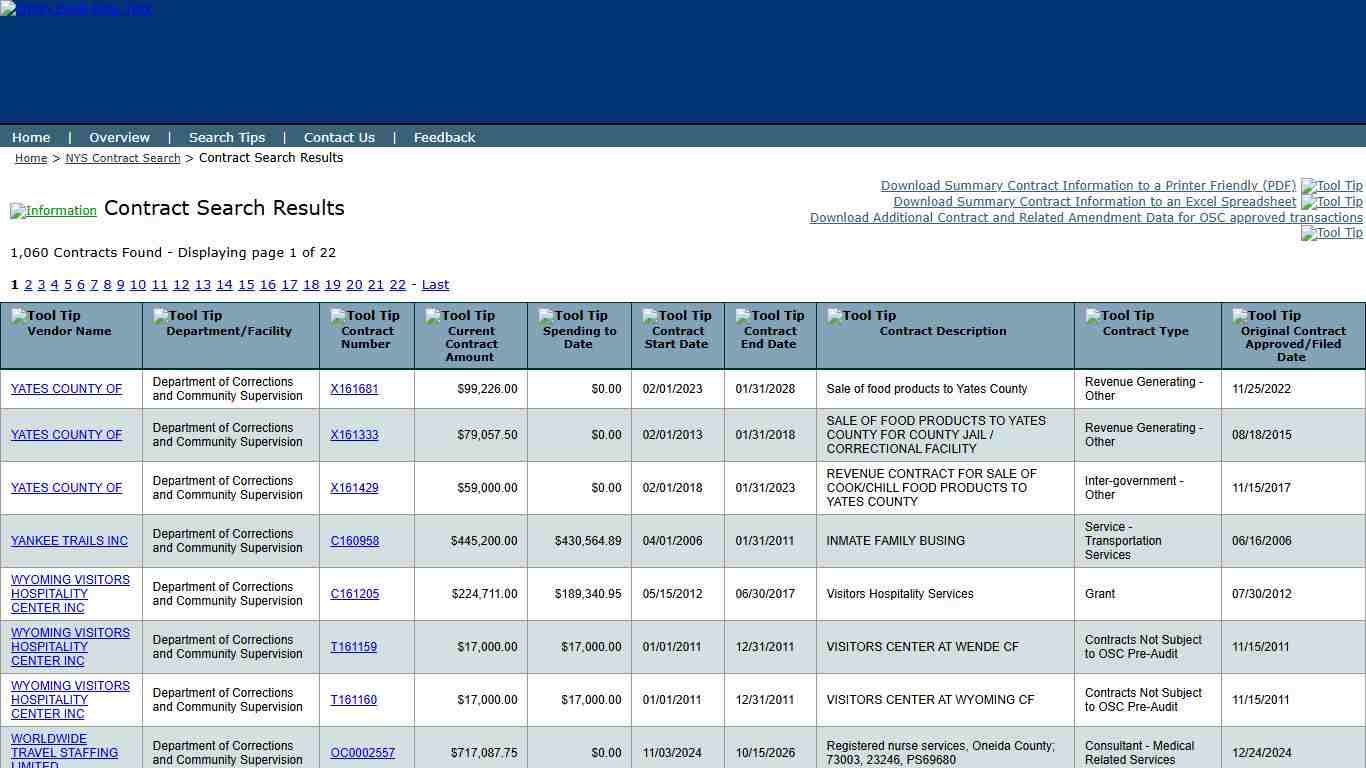The width and height of the screenshot is (1366, 768).
Task: Click the NYS Contract Search breadcrumb
Action: [x=122, y=158]
